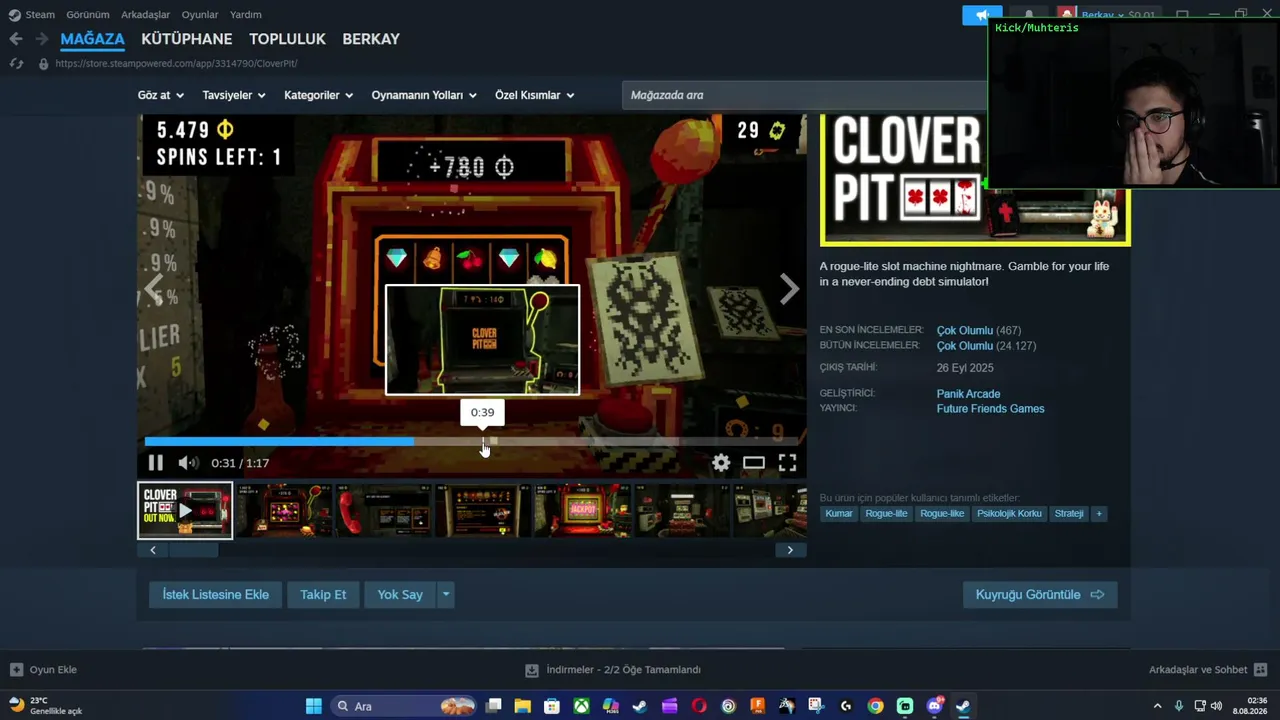Open Opera browser from the taskbar
Image resolution: width=1280 pixels, height=720 pixels.
click(x=699, y=706)
